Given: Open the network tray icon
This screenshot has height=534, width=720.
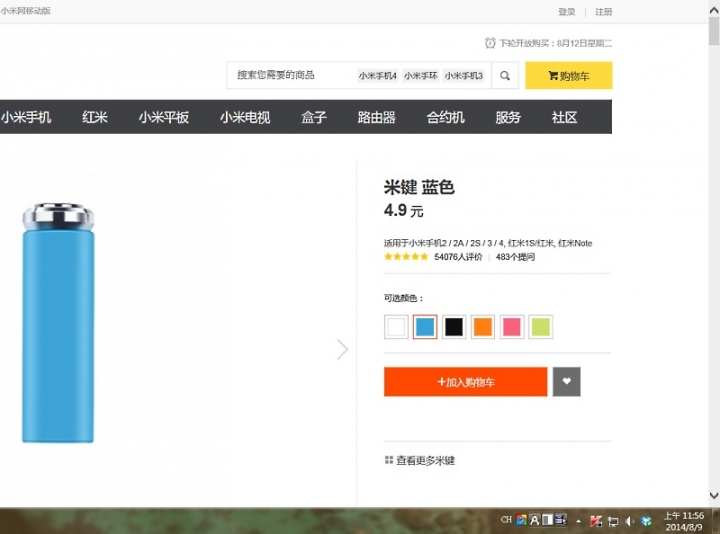Looking at the screenshot, I should (613, 521).
